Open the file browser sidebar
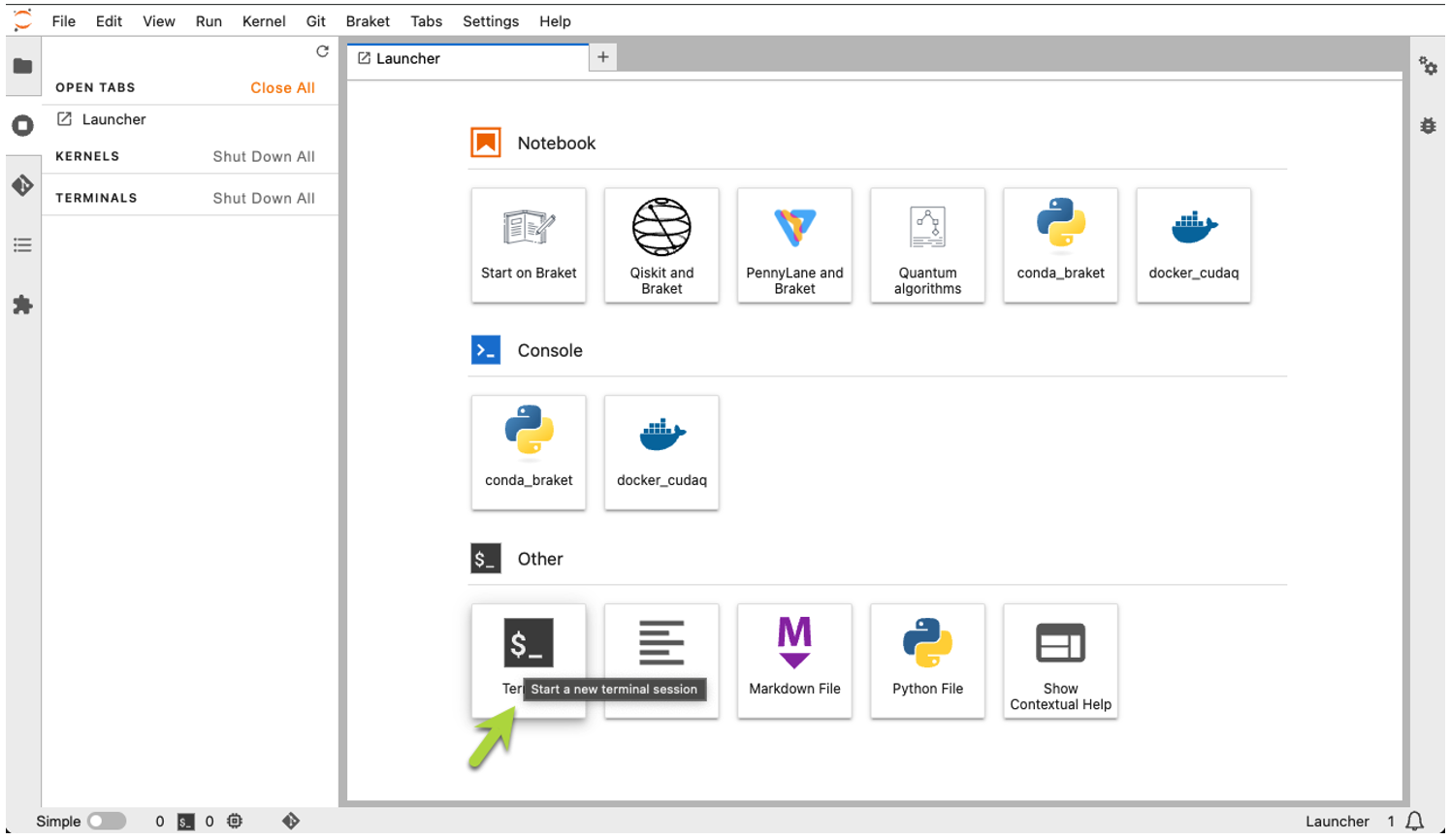This screenshot has width=1450, height=840. (x=22, y=66)
